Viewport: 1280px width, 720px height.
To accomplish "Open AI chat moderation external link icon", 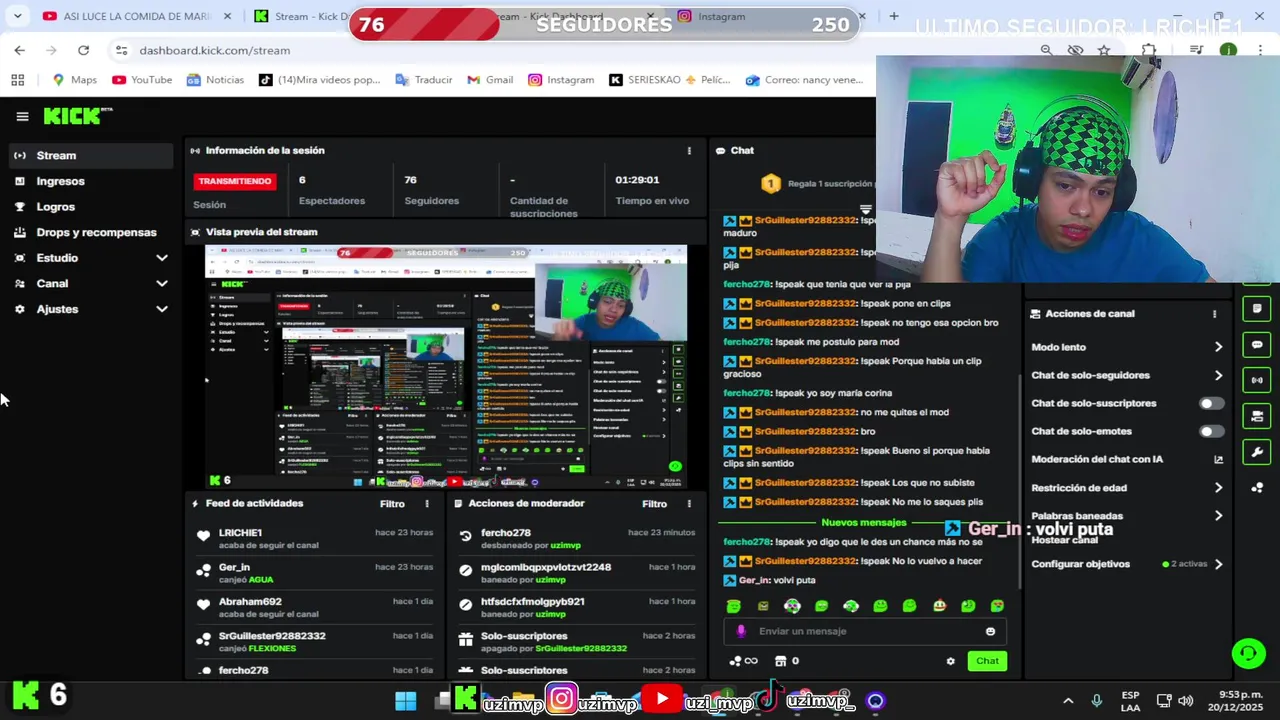I will [1218, 460].
